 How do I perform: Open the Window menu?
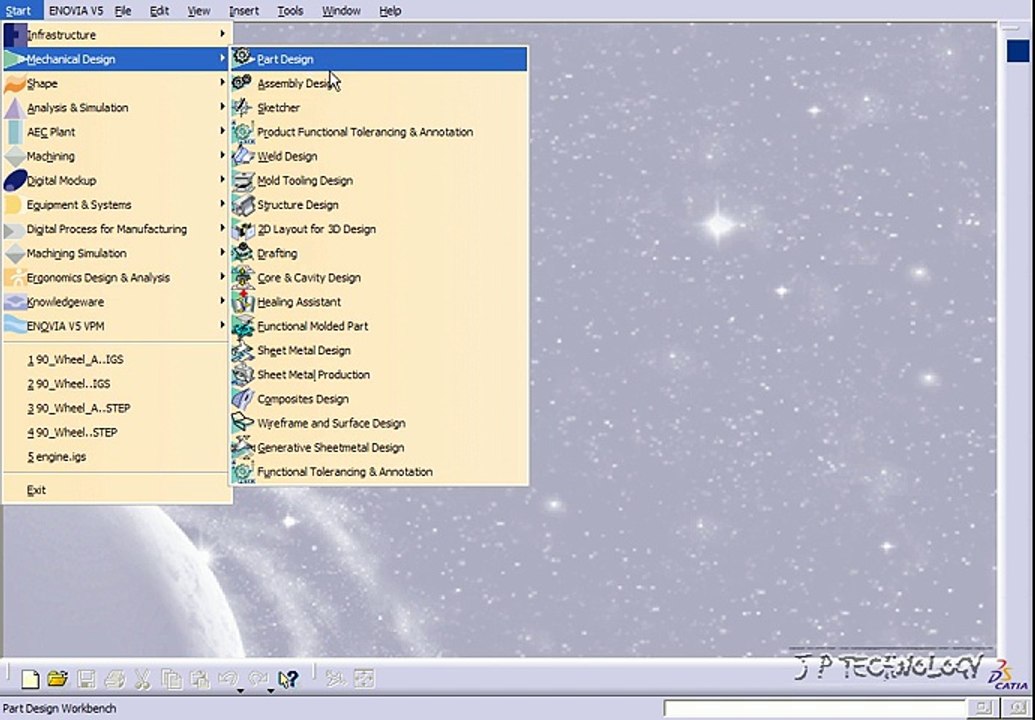point(341,11)
